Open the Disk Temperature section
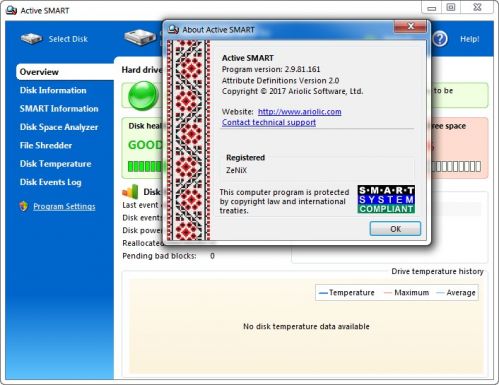Image resolution: width=499 pixels, height=385 pixels. pyautogui.click(x=55, y=164)
